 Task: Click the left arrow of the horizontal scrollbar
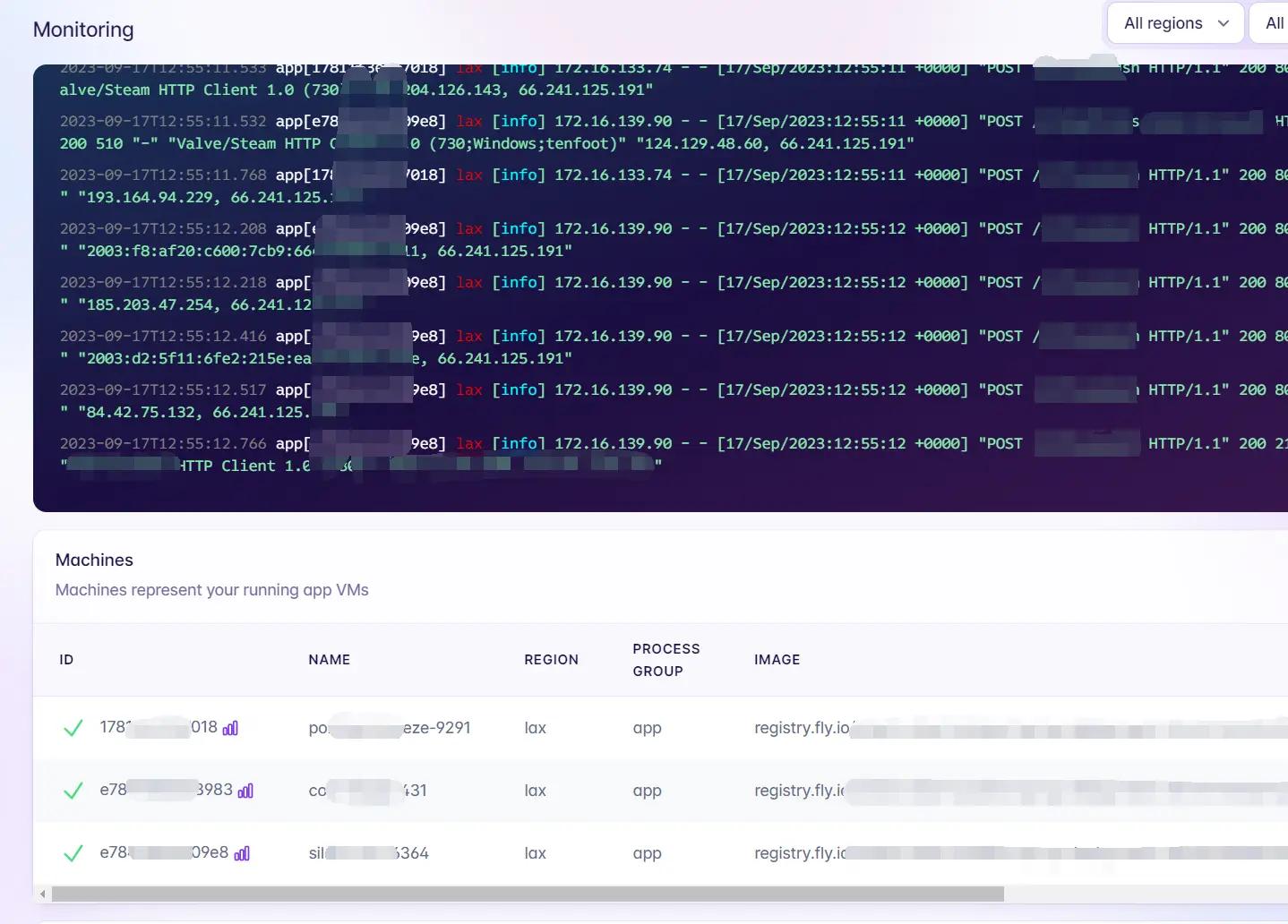pos(42,894)
